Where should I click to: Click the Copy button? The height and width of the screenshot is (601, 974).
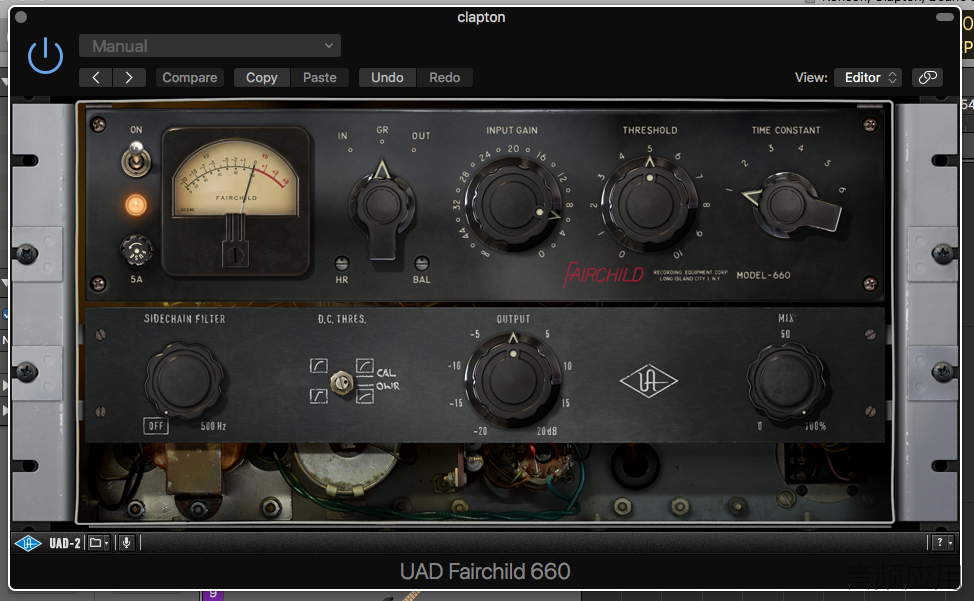(262, 78)
